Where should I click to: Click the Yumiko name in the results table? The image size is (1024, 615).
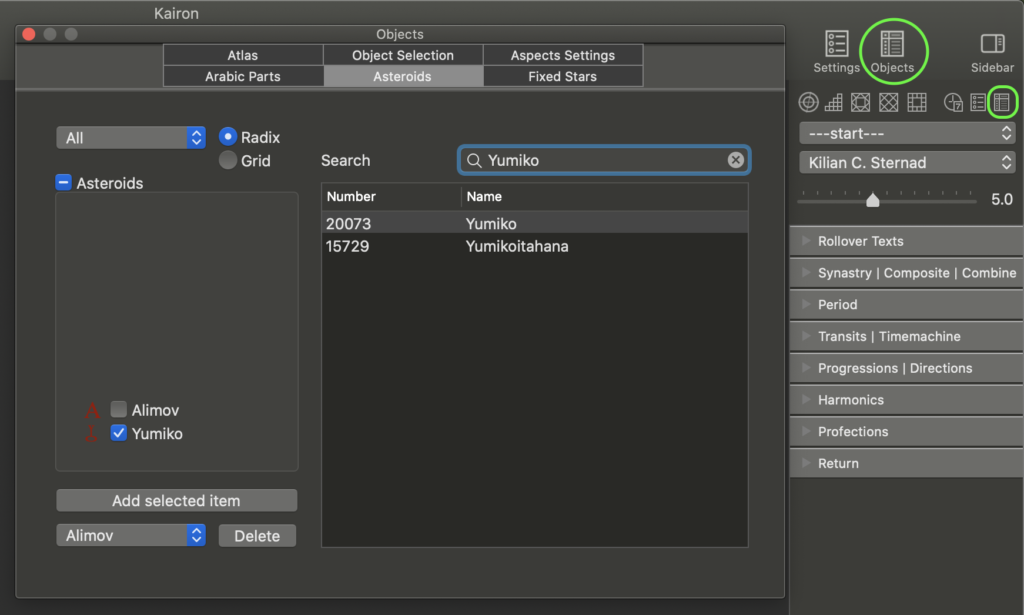491,224
